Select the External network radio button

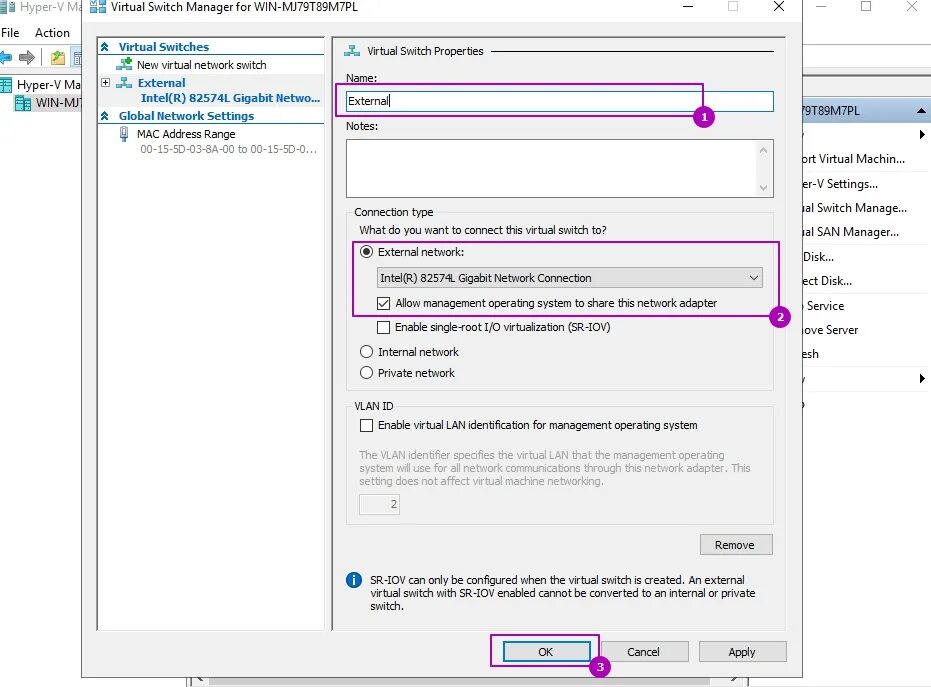tap(366, 252)
